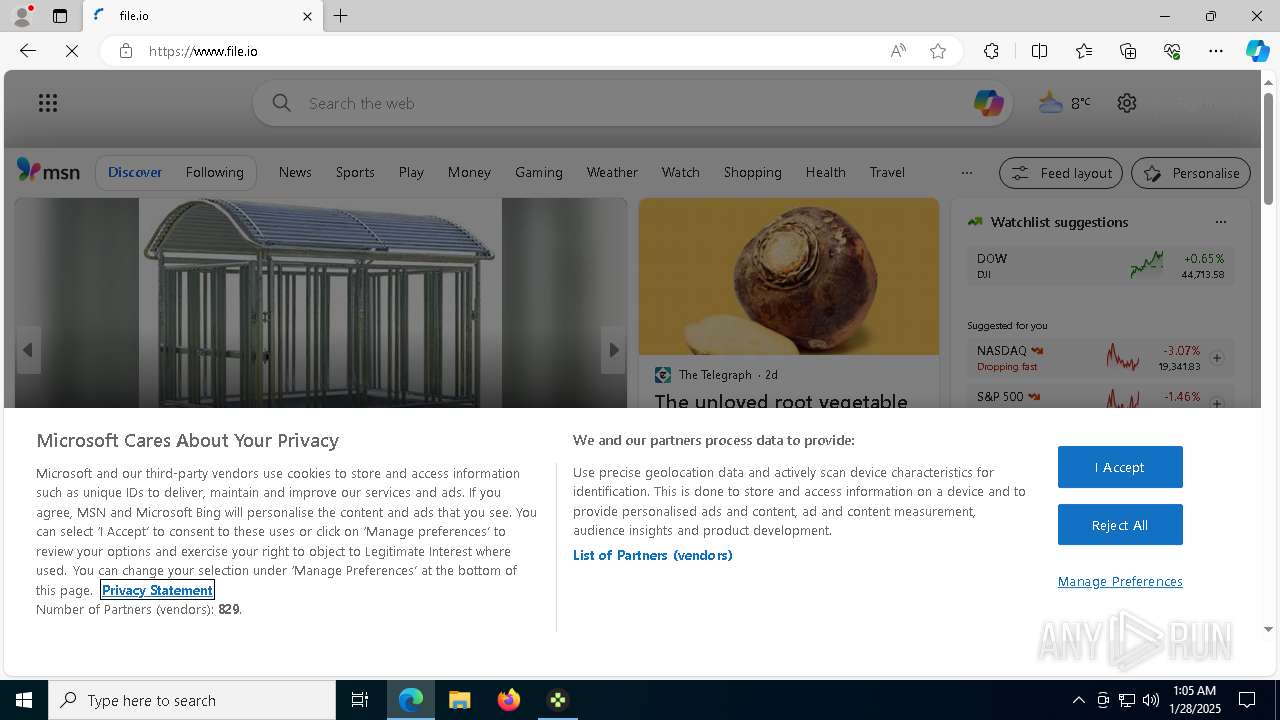Image resolution: width=1280 pixels, height=720 pixels.
Task: Click the address bar URL
Action: (203, 51)
